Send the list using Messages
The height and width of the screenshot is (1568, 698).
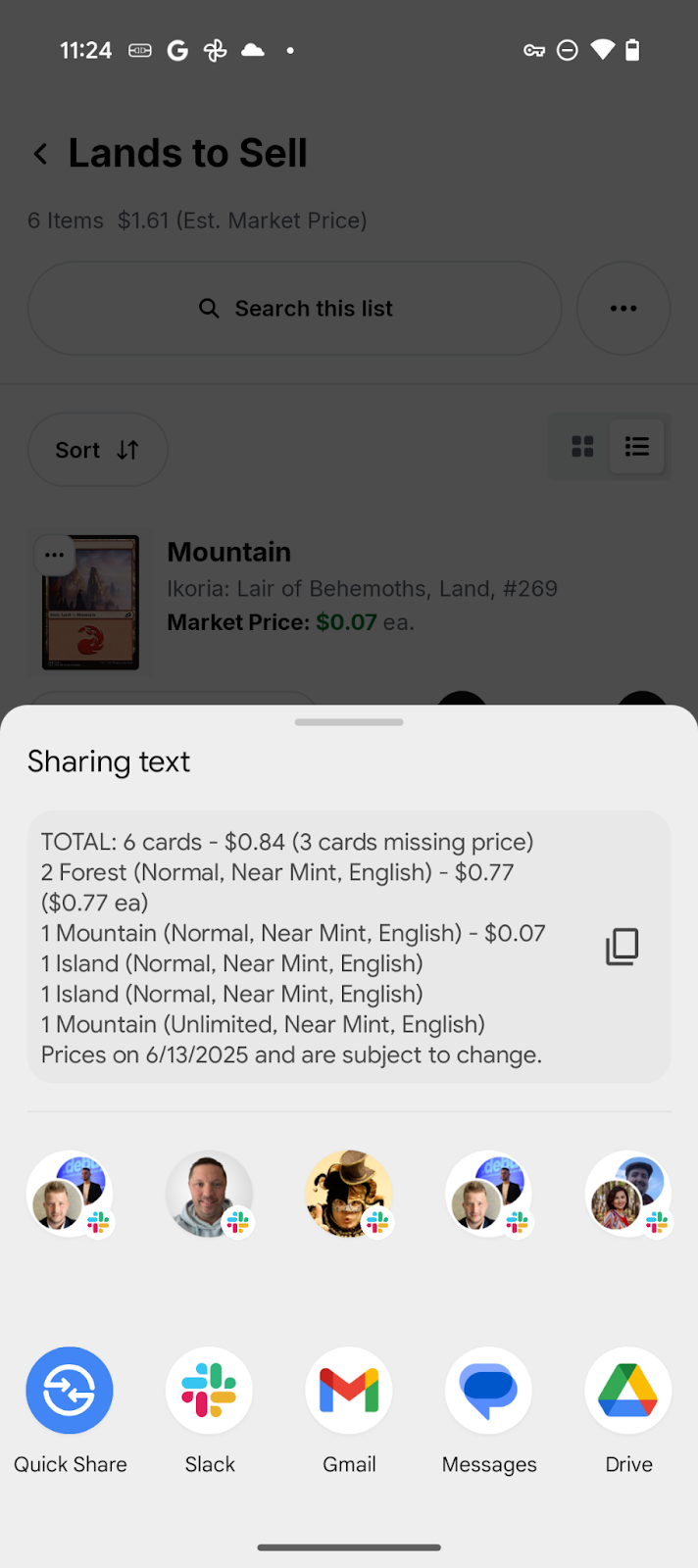click(x=488, y=1391)
